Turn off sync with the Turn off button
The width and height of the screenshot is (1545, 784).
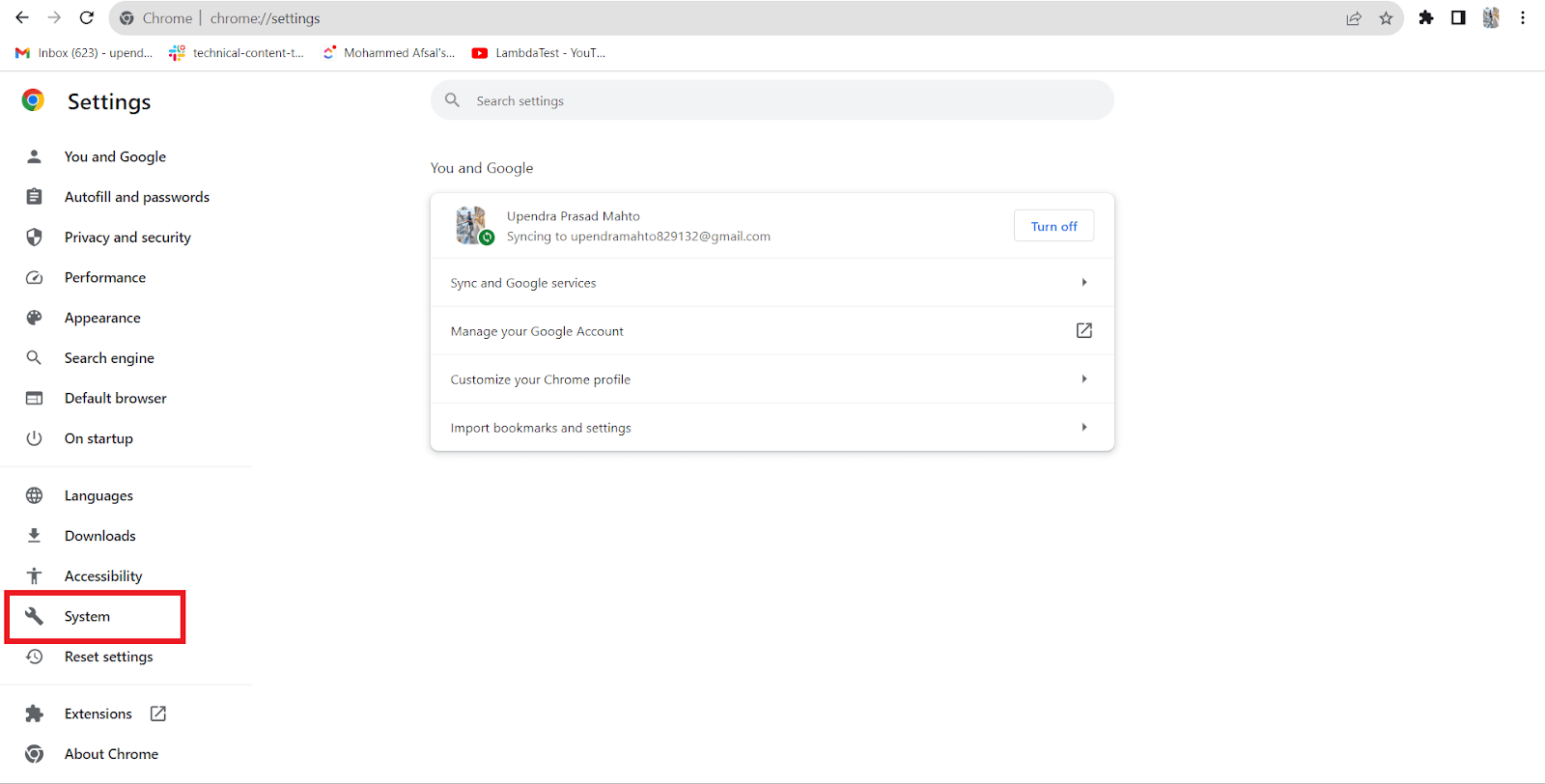(x=1053, y=226)
